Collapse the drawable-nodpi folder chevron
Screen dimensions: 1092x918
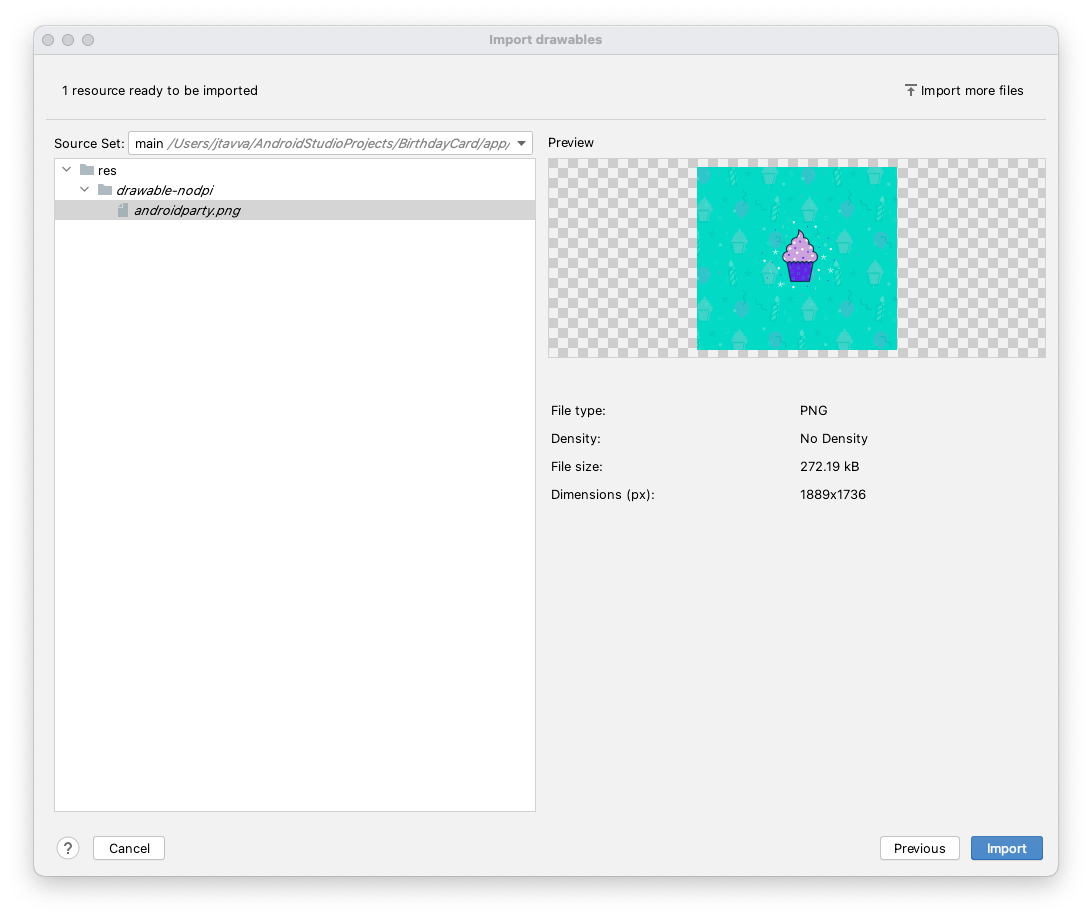[85, 190]
